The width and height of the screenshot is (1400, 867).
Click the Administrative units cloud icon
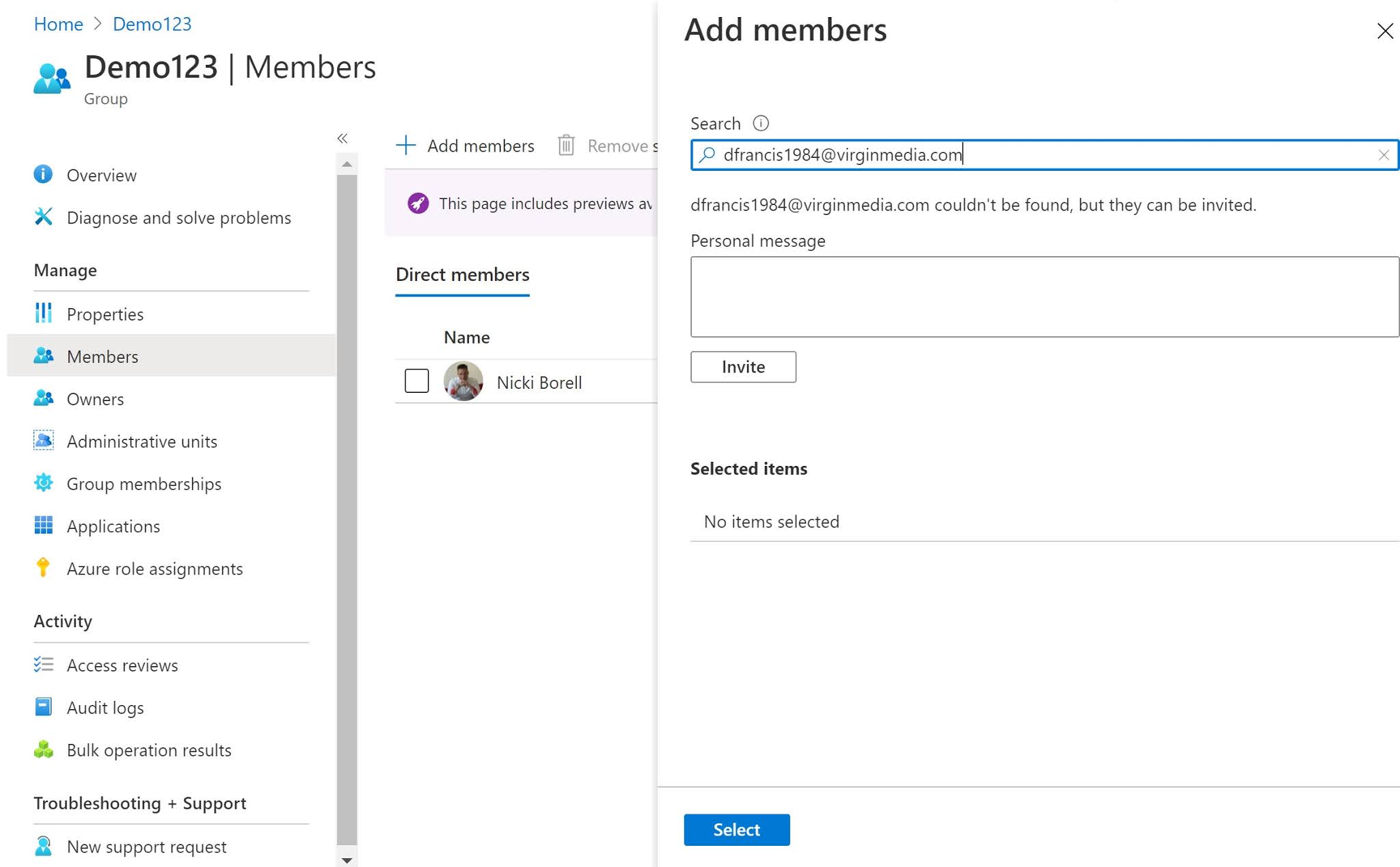(44, 441)
